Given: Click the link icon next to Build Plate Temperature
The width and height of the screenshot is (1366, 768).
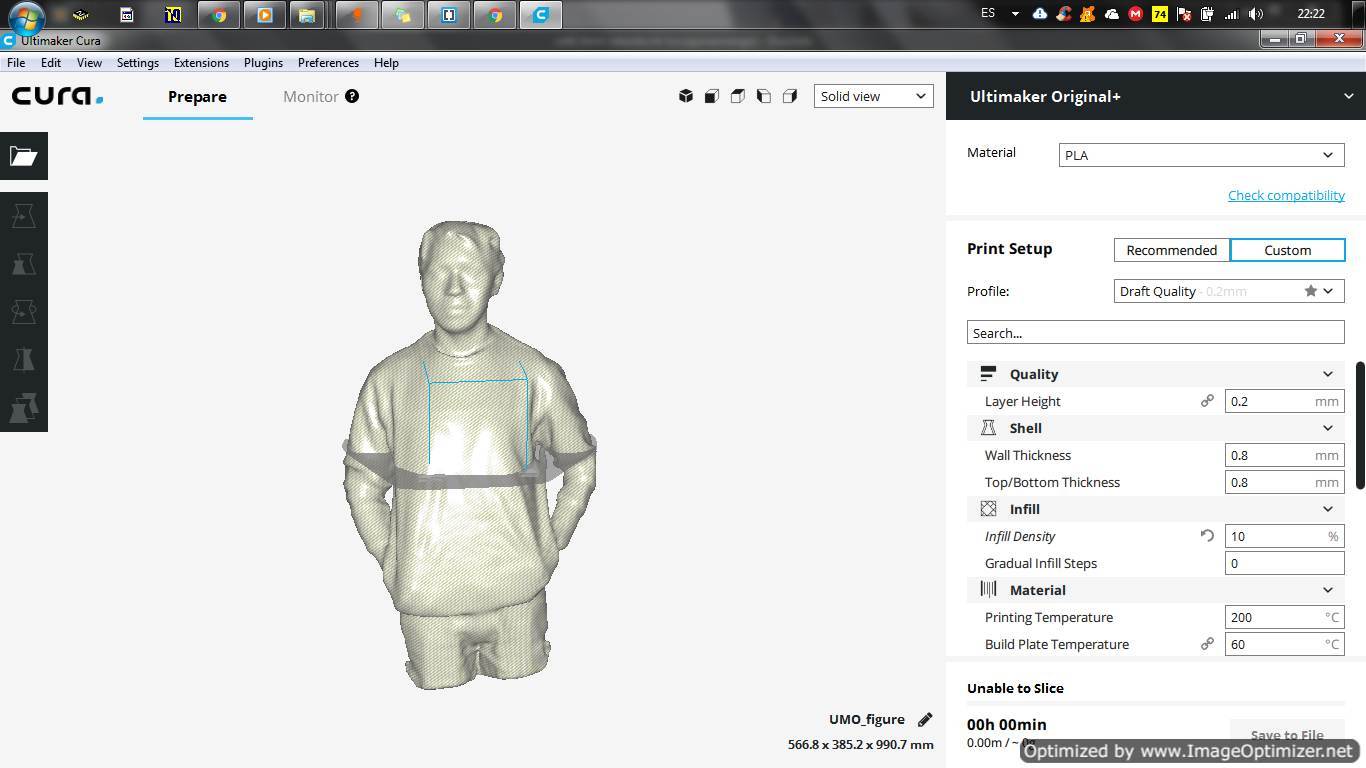Looking at the screenshot, I should coord(1207,644).
